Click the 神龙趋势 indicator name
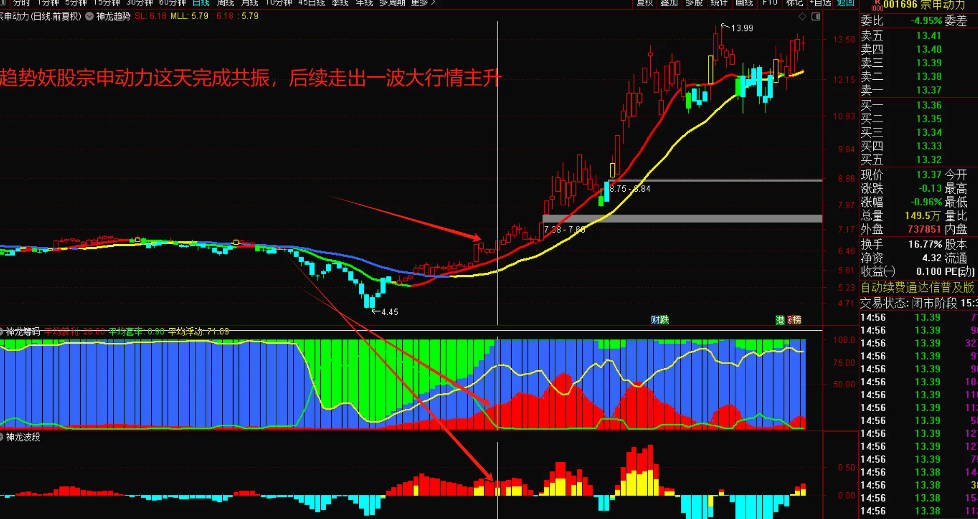This screenshot has width=978, height=519. 114,16
